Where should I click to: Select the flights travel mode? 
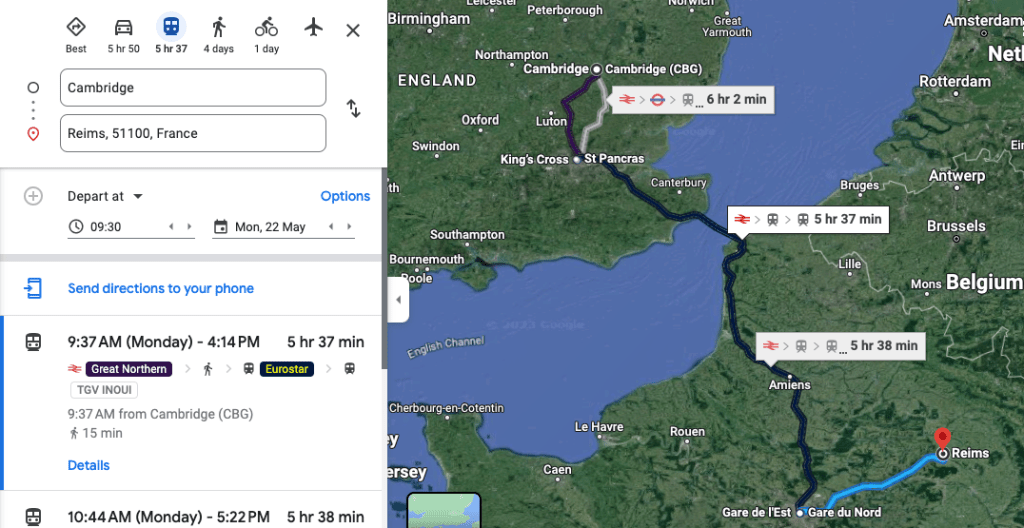pyautogui.click(x=314, y=27)
